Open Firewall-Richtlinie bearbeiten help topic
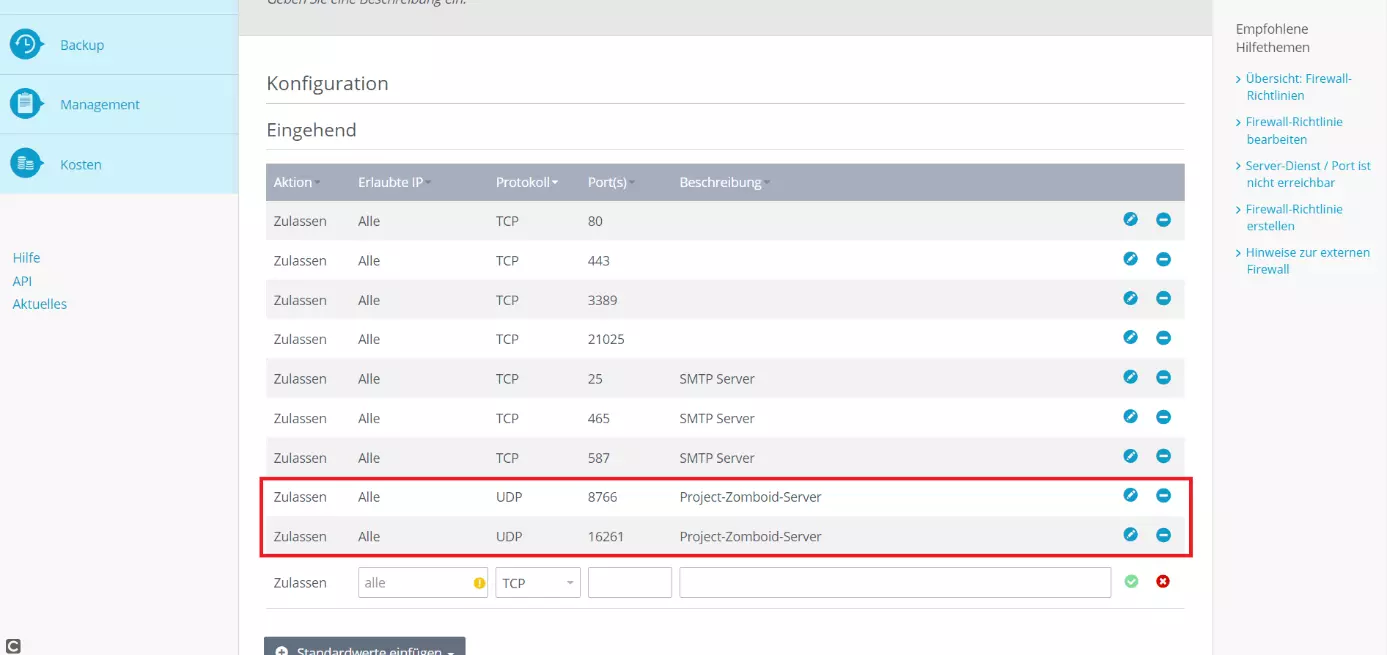Screen dimensions: 1387x655 [x=1294, y=130]
